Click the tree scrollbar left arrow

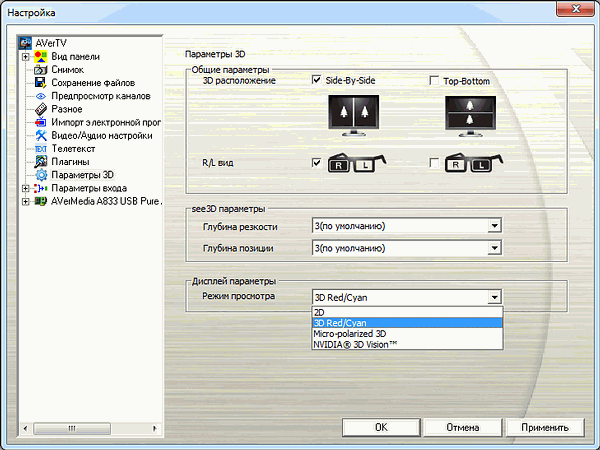(x=25, y=428)
